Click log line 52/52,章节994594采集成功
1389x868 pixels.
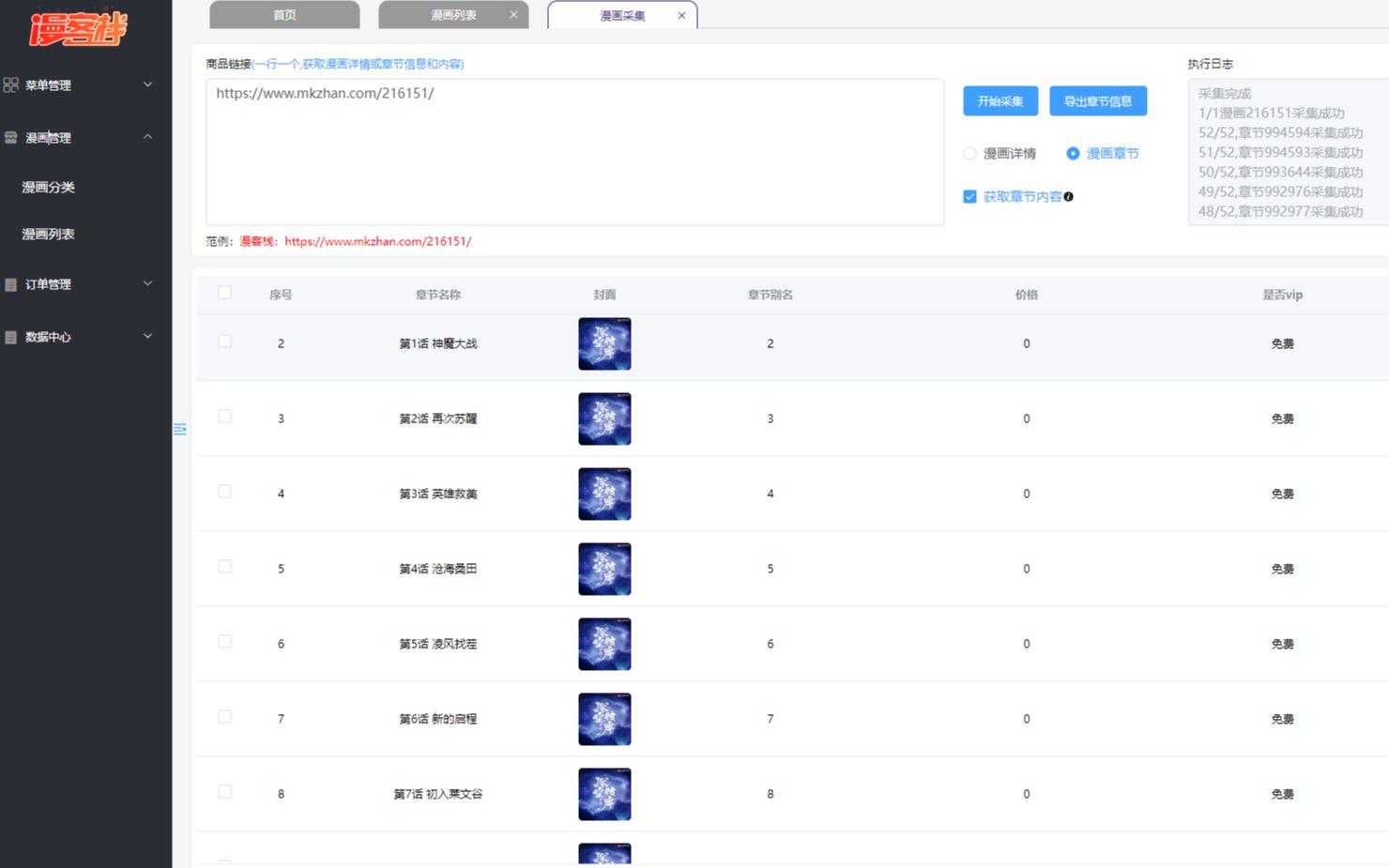click(x=1280, y=132)
